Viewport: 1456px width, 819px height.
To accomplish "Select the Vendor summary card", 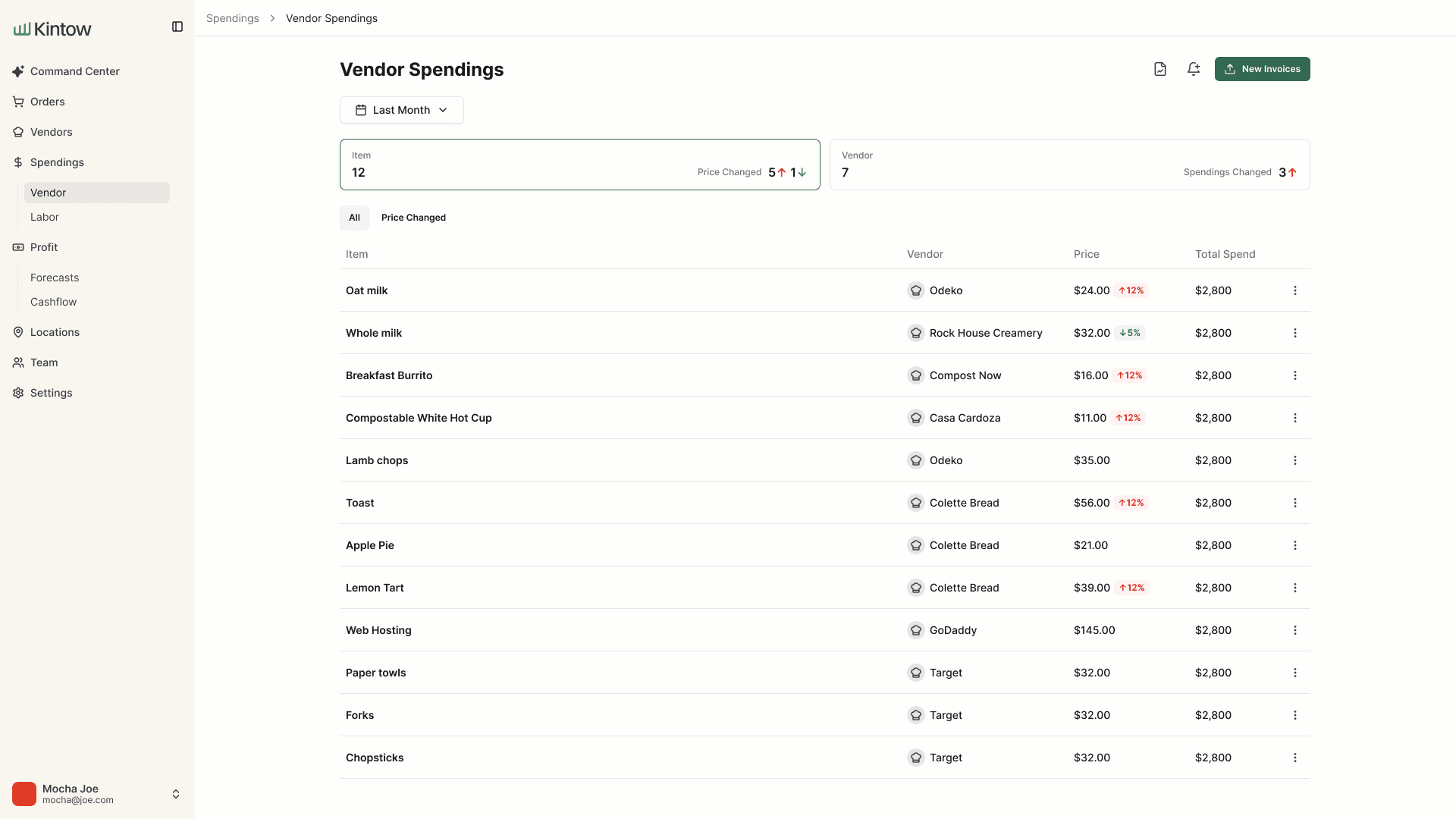I will (1069, 165).
